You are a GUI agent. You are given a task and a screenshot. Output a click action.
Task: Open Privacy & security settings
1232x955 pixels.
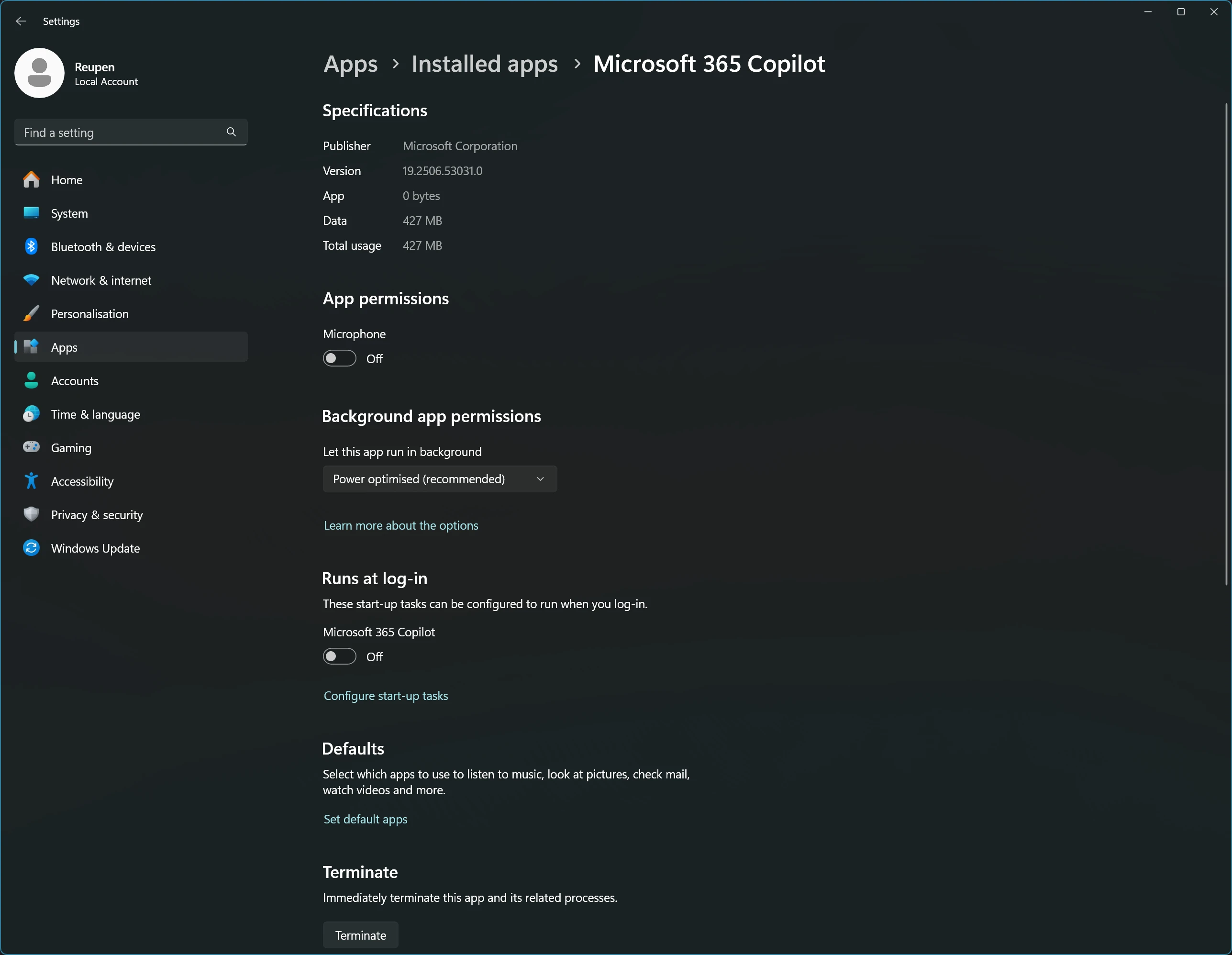(x=97, y=514)
